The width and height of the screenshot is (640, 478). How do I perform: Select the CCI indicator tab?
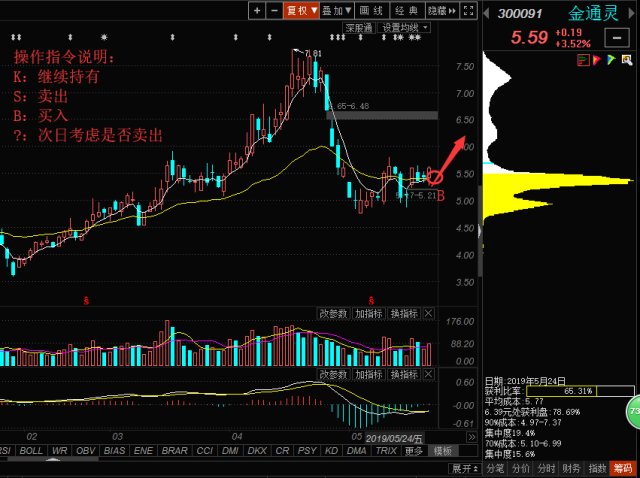click(205, 451)
